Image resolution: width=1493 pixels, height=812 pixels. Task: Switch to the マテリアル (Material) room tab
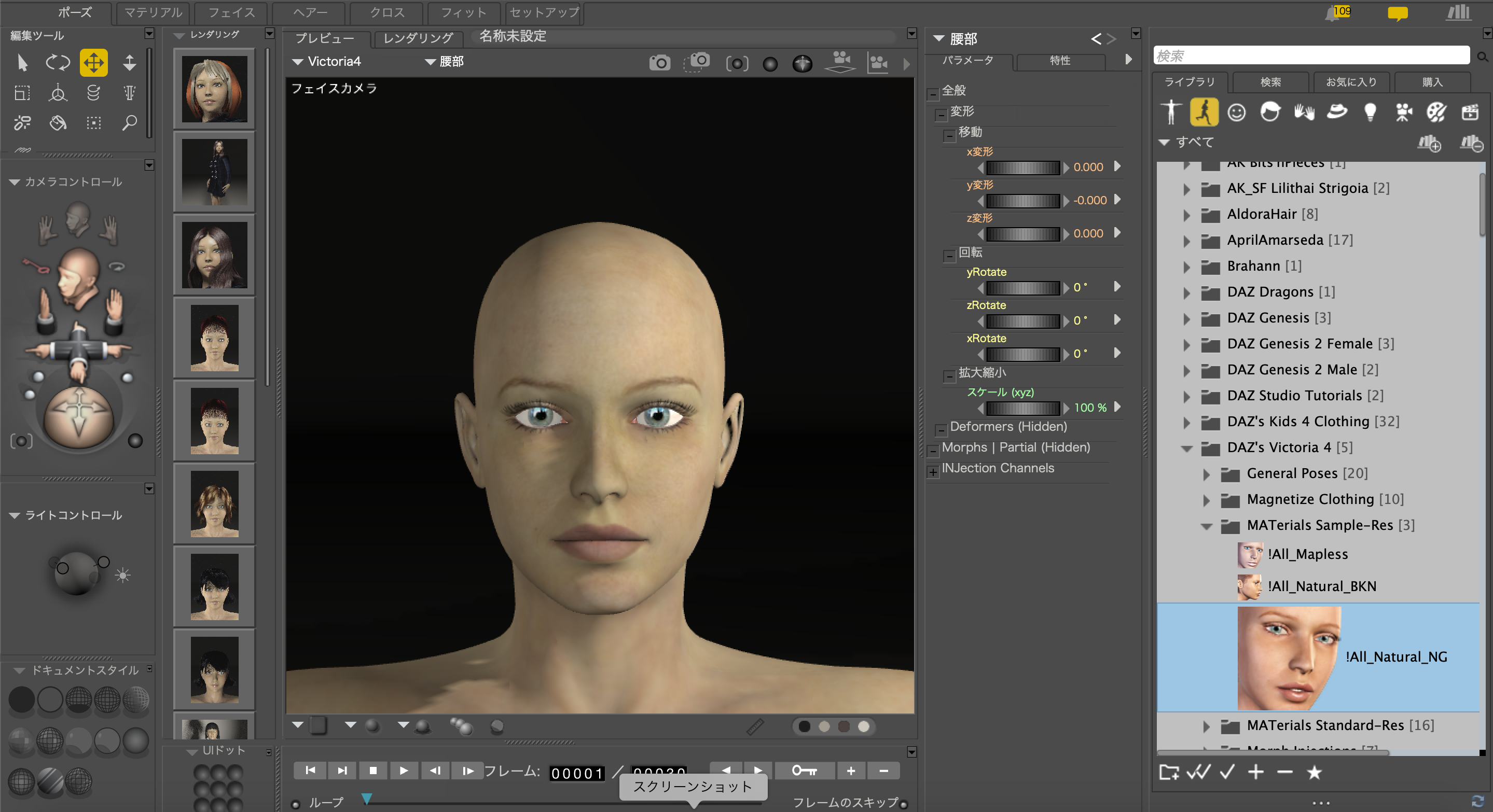153,12
